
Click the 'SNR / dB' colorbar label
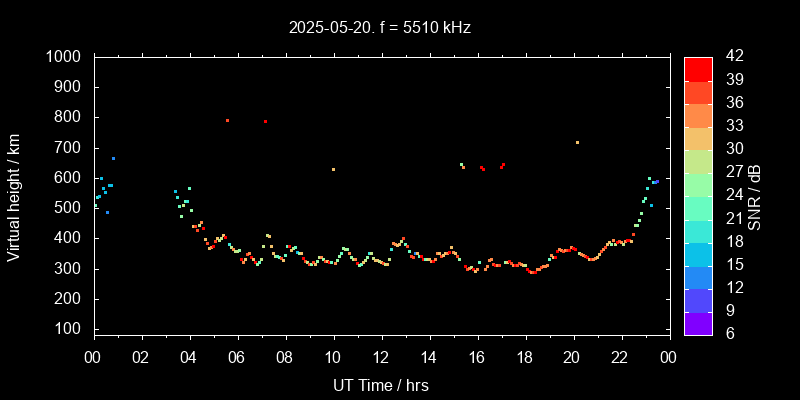755,196
